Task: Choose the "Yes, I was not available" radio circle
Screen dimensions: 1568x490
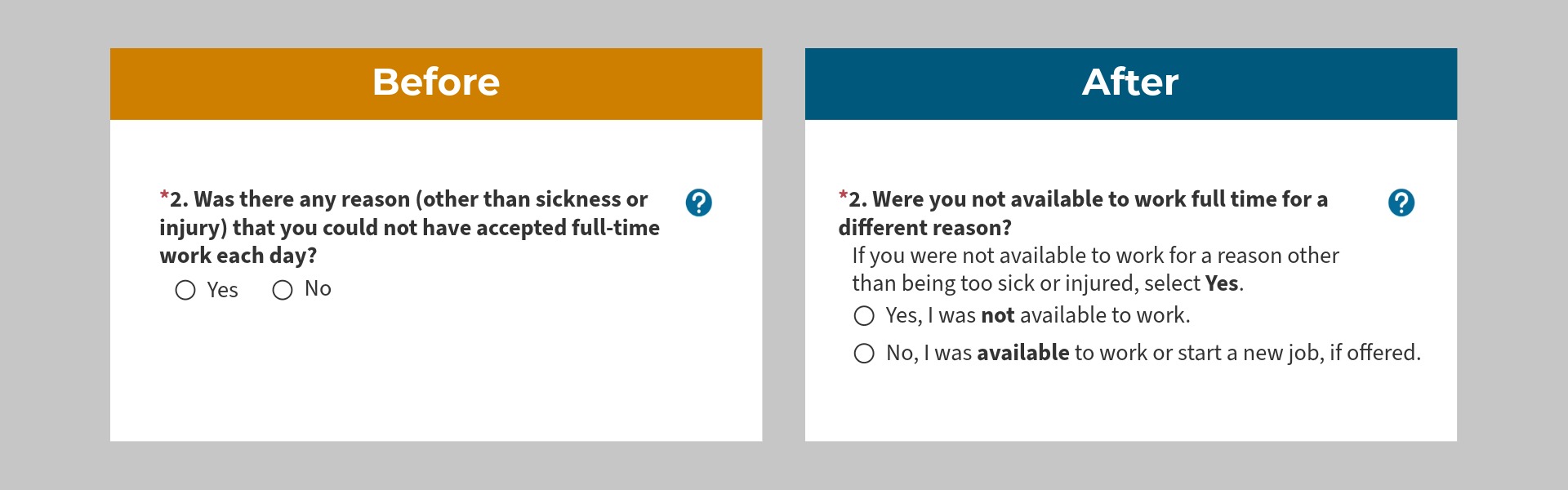Action: click(864, 316)
